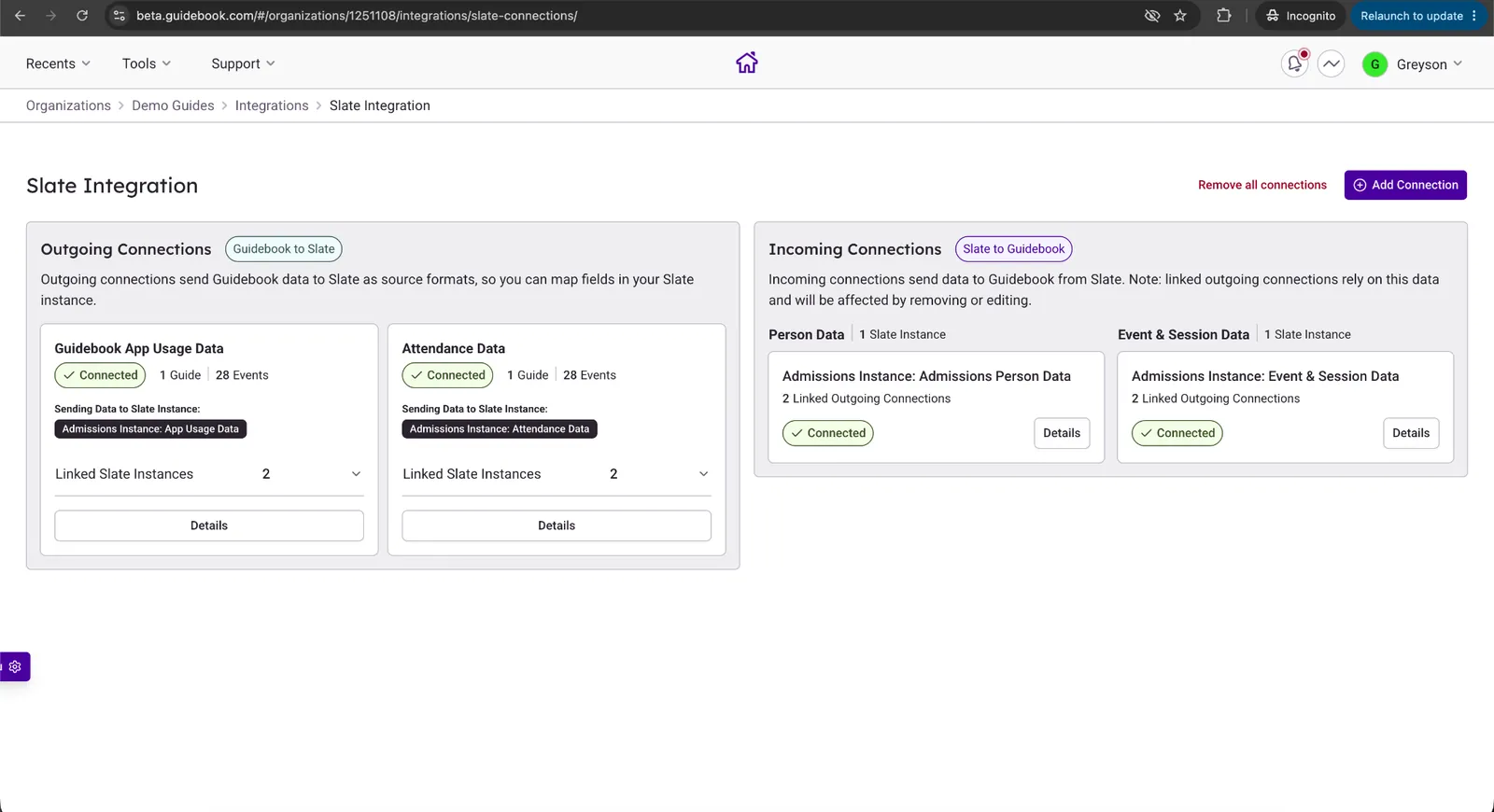
Task: Open Details for Attendance Data
Action: [x=557, y=525]
